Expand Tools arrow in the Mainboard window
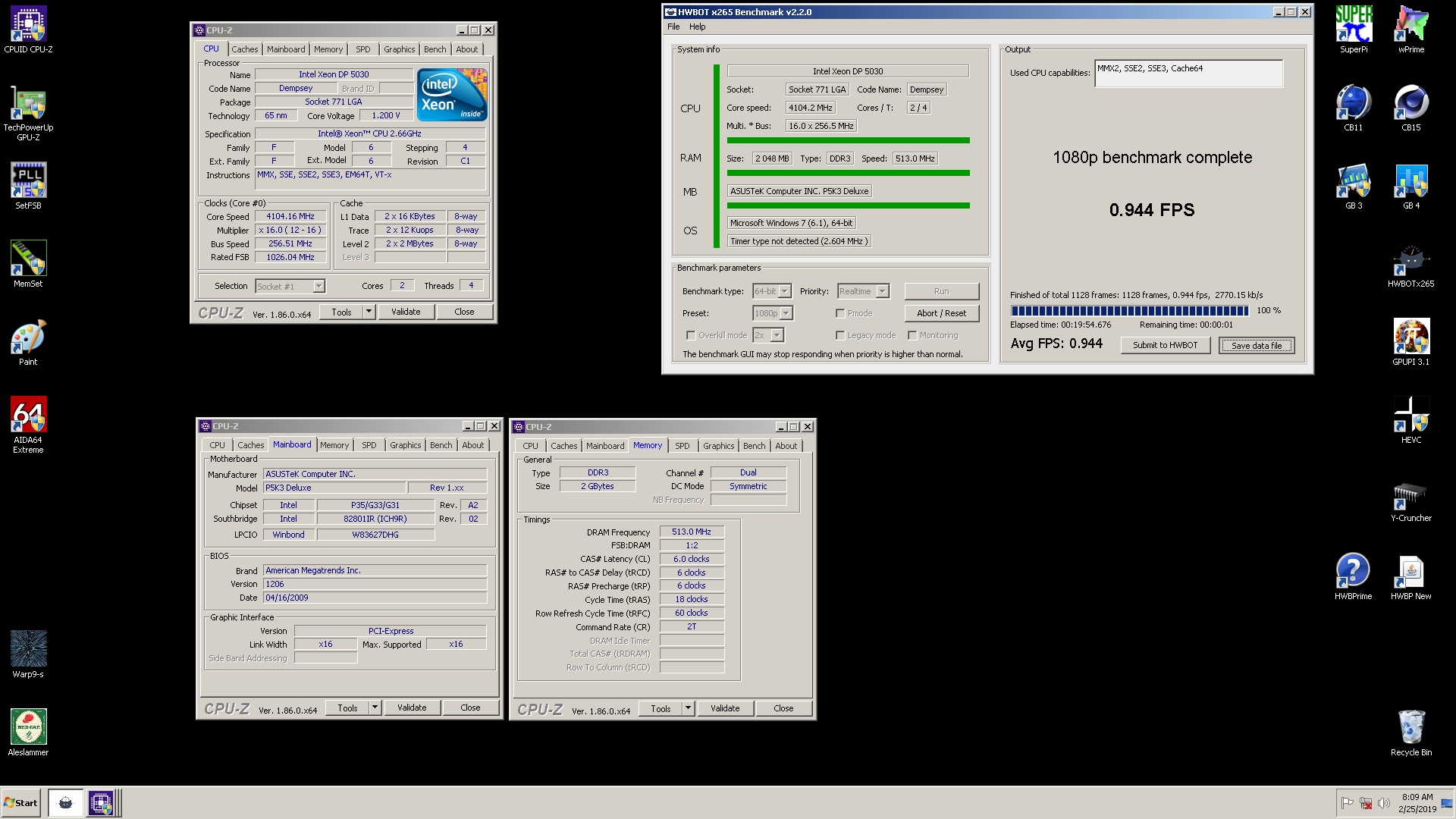Viewport: 1456px width, 819px height. [375, 708]
